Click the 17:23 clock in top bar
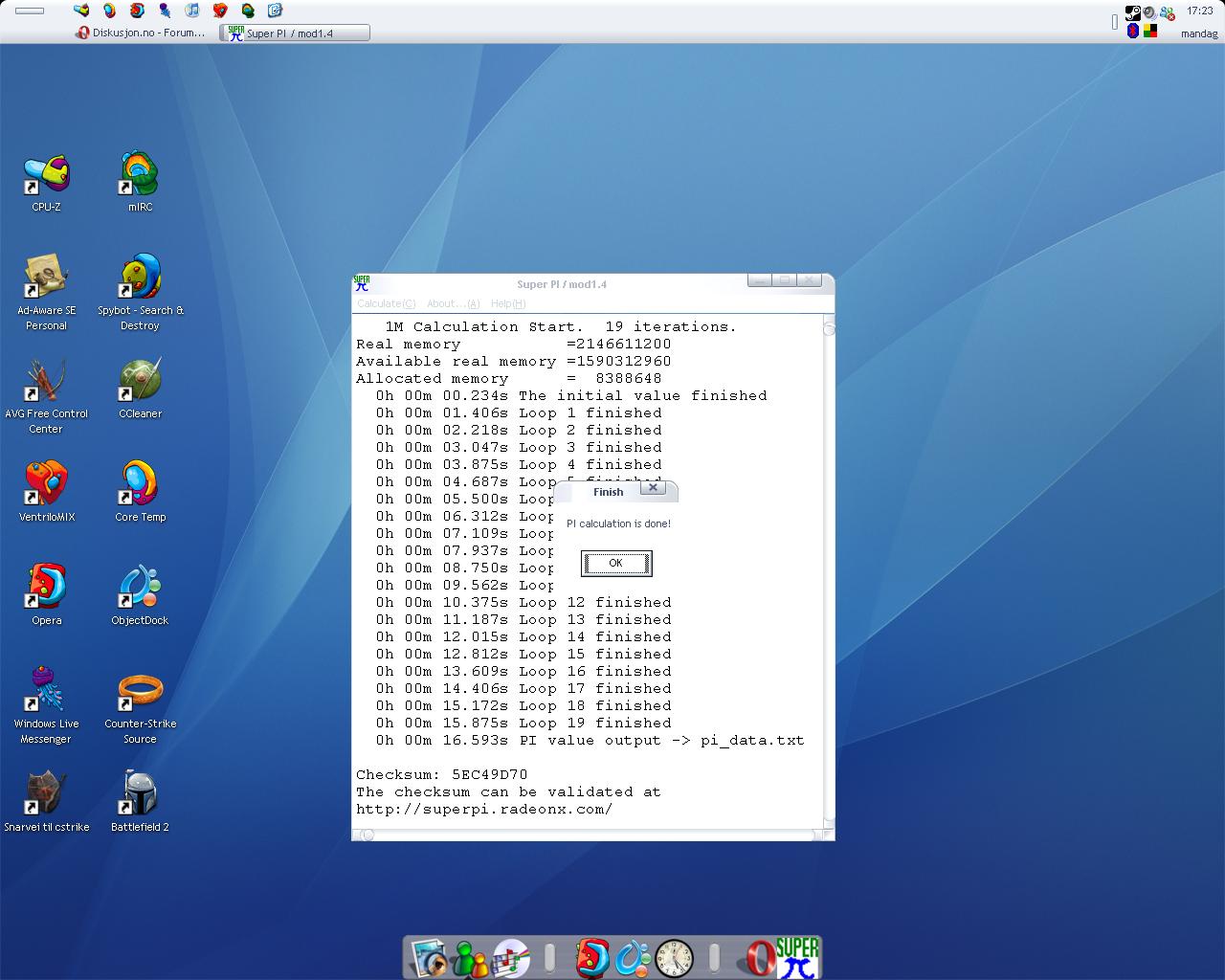1225x980 pixels. click(x=1199, y=11)
